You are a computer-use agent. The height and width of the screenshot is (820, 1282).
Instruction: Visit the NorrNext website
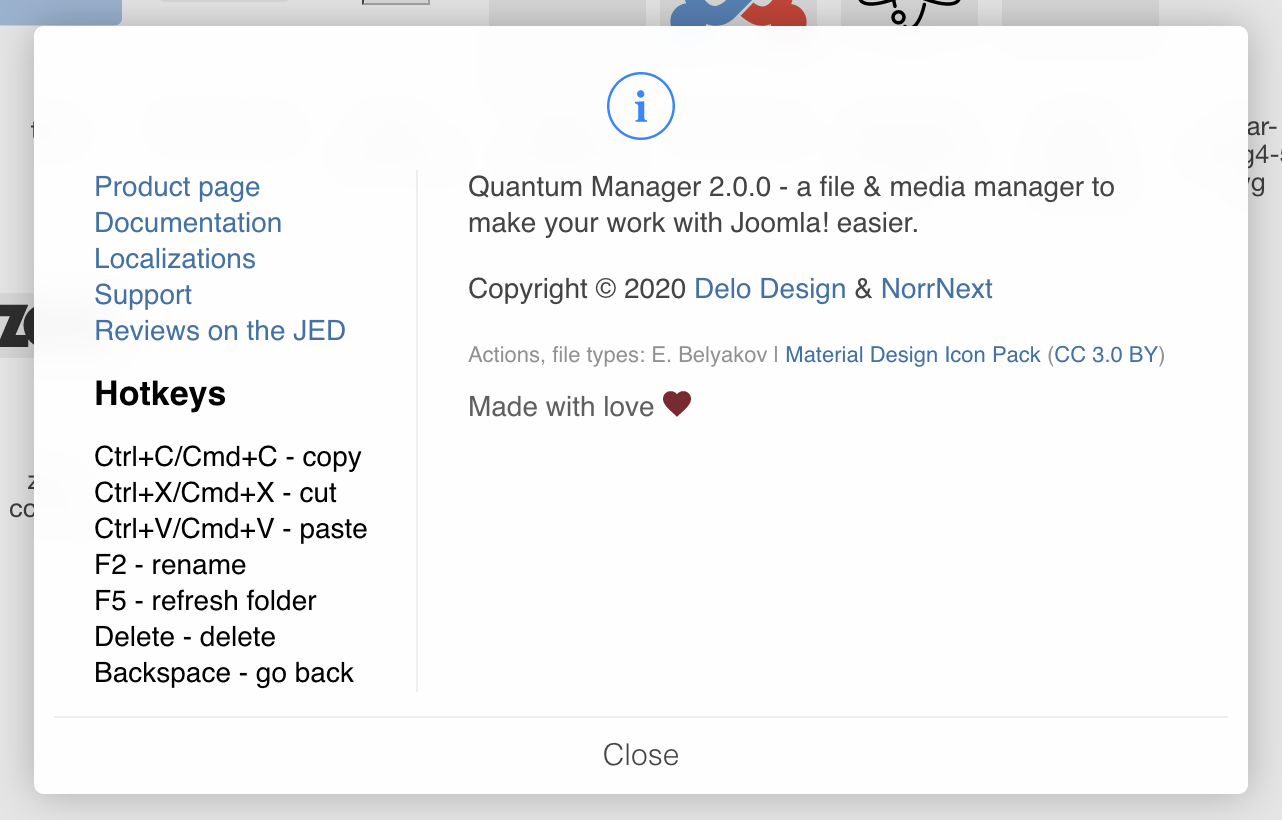(936, 289)
